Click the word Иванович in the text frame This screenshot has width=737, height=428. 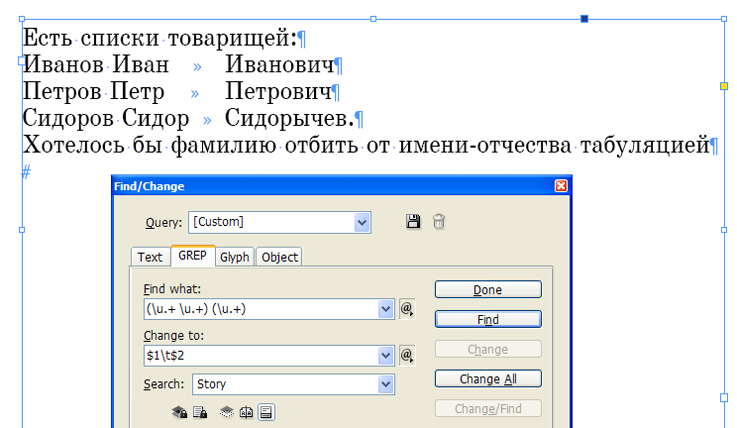tap(279, 64)
